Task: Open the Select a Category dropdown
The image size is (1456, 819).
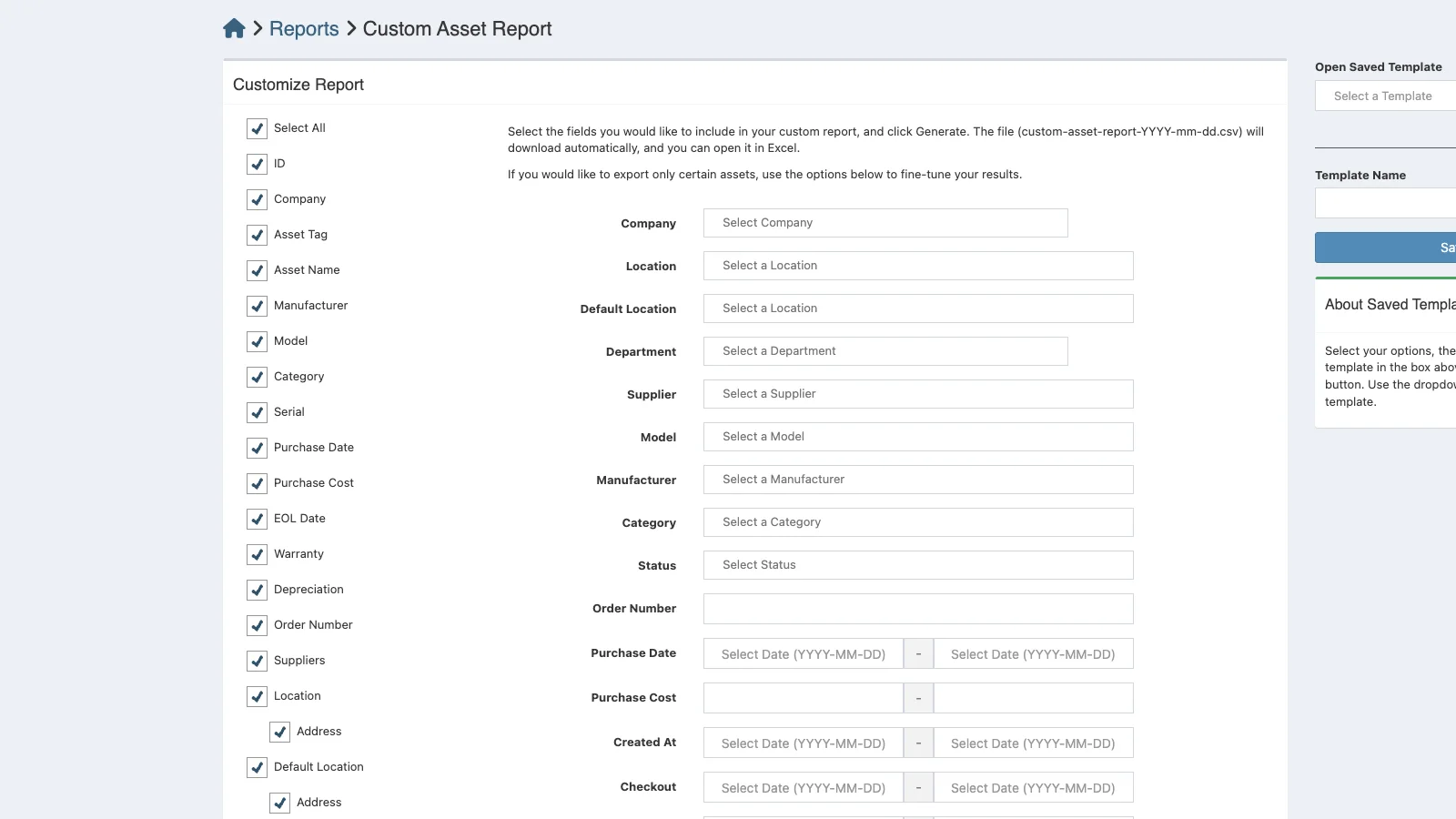Action: (918, 522)
